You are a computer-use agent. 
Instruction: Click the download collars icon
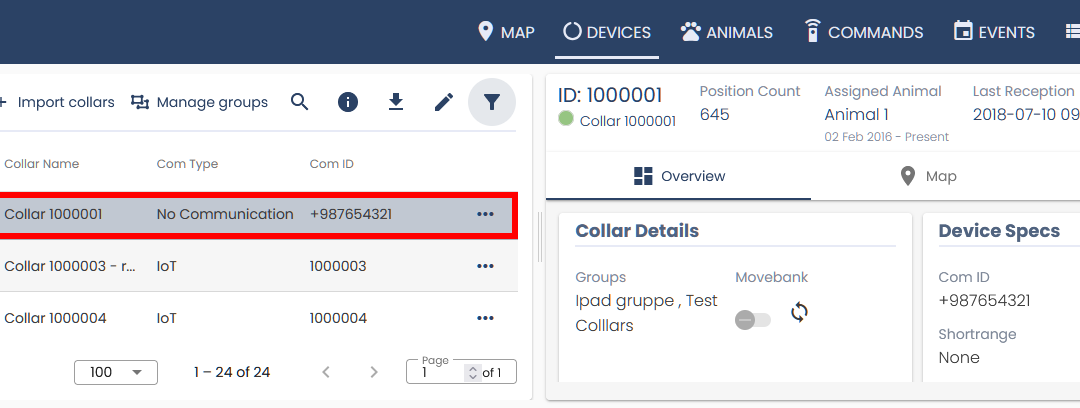[396, 102]
